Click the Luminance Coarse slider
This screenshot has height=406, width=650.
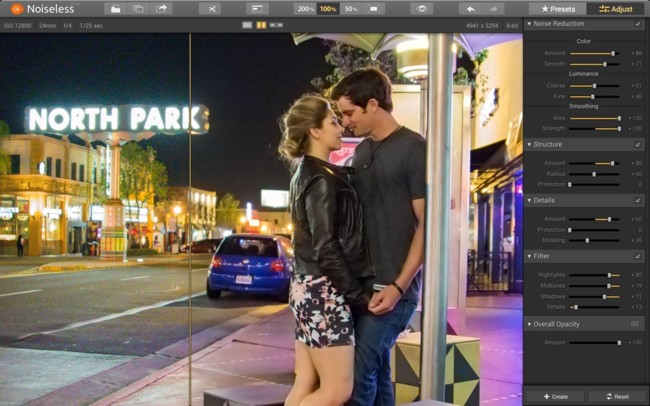point(594,86)
